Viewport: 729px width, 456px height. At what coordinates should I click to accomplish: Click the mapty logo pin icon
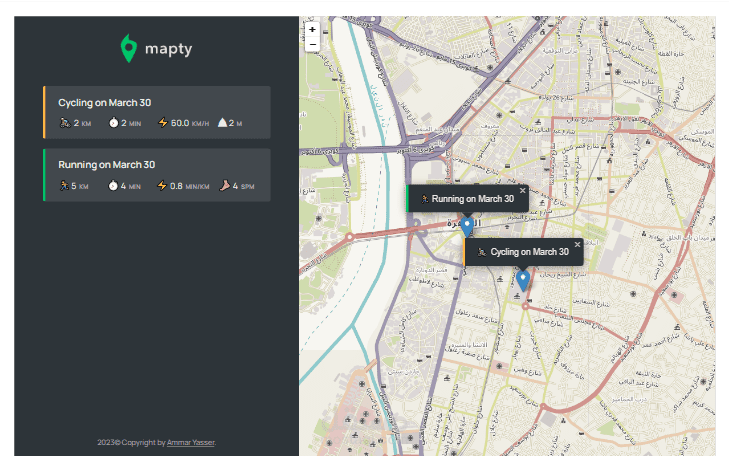tap(128, 48)
